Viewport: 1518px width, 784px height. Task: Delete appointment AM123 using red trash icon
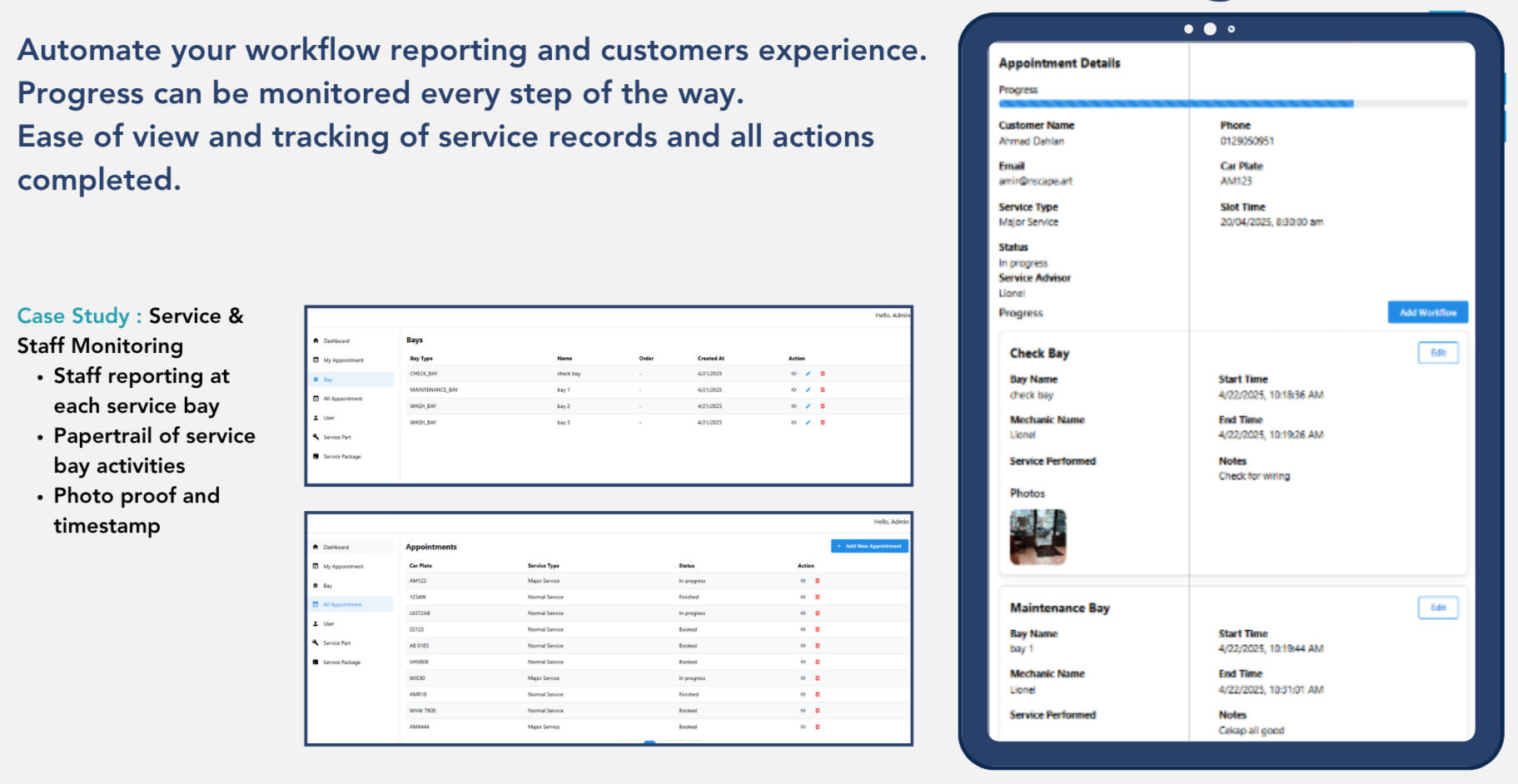click(818, 581)
